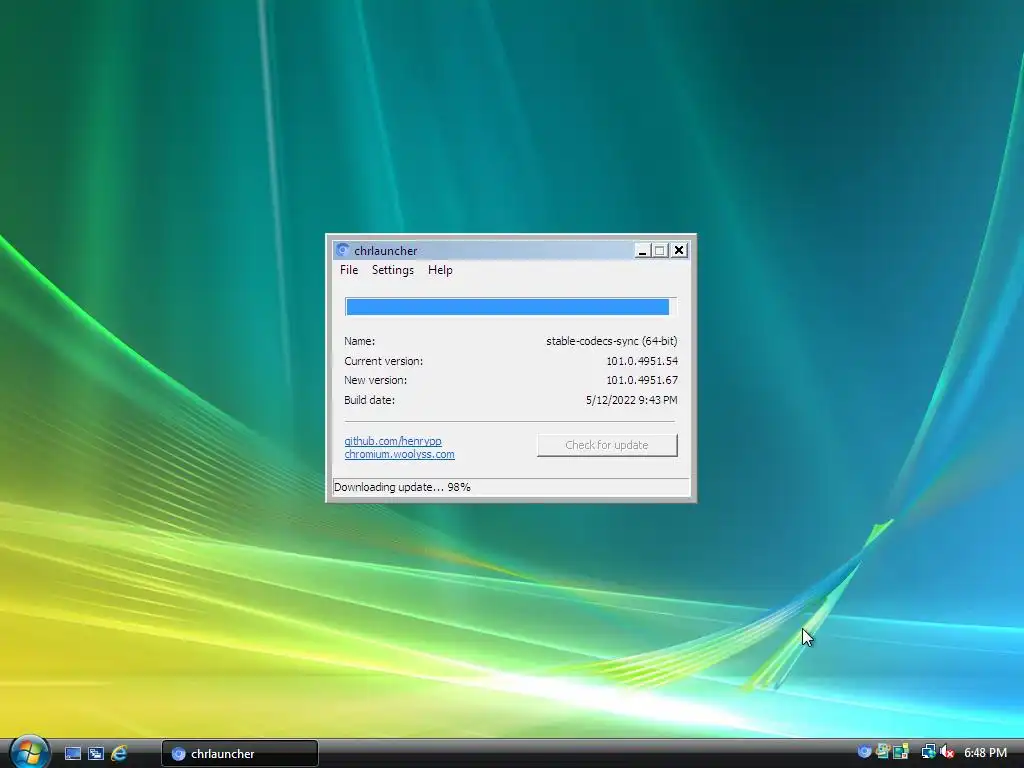Click the 6:48 PM taskbar clock
Screen dimensions: 1024x768
coord(985,753)
